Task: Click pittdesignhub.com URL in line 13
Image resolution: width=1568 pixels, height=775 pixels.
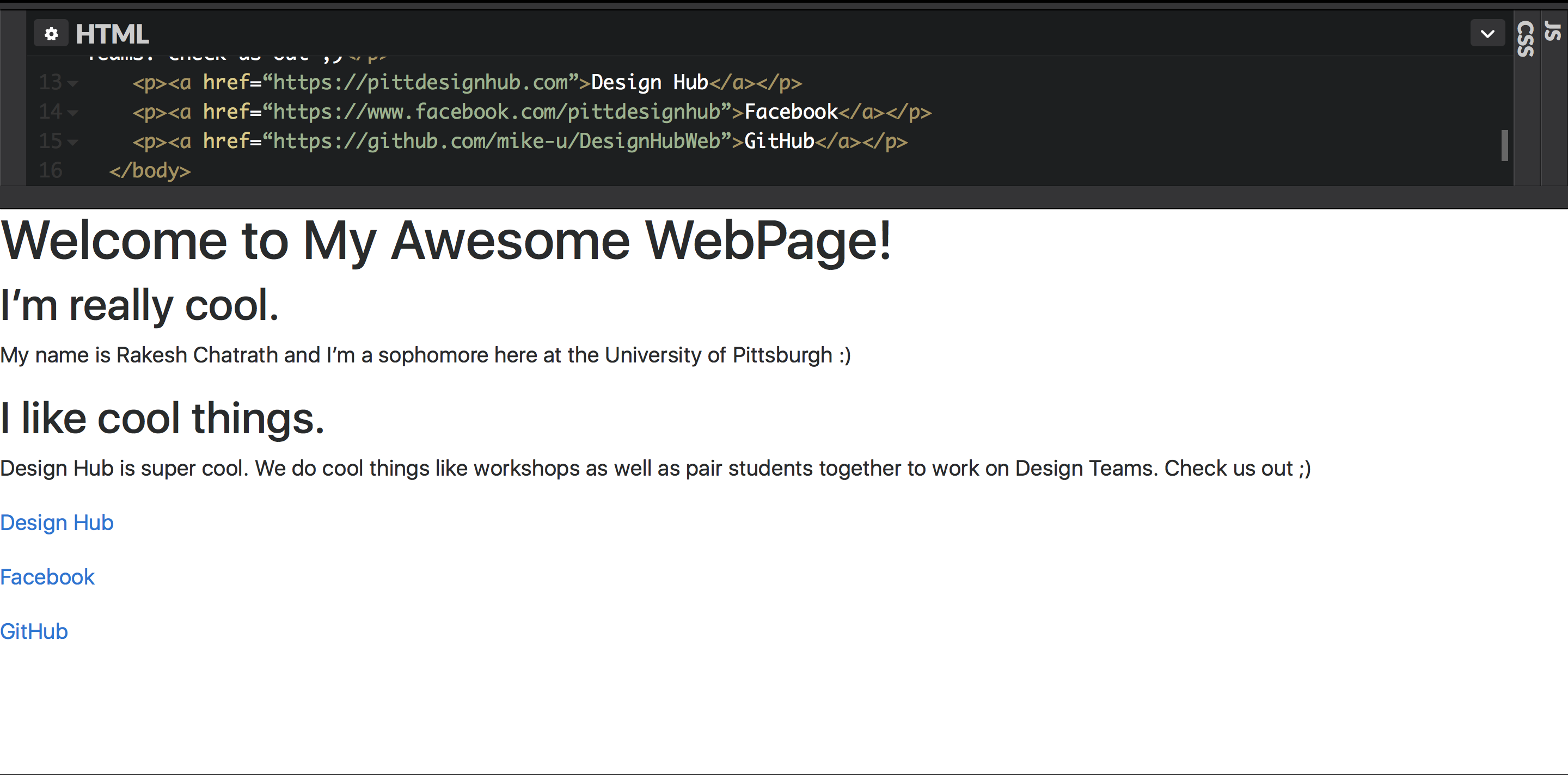Action: click(x=421, y=82)
